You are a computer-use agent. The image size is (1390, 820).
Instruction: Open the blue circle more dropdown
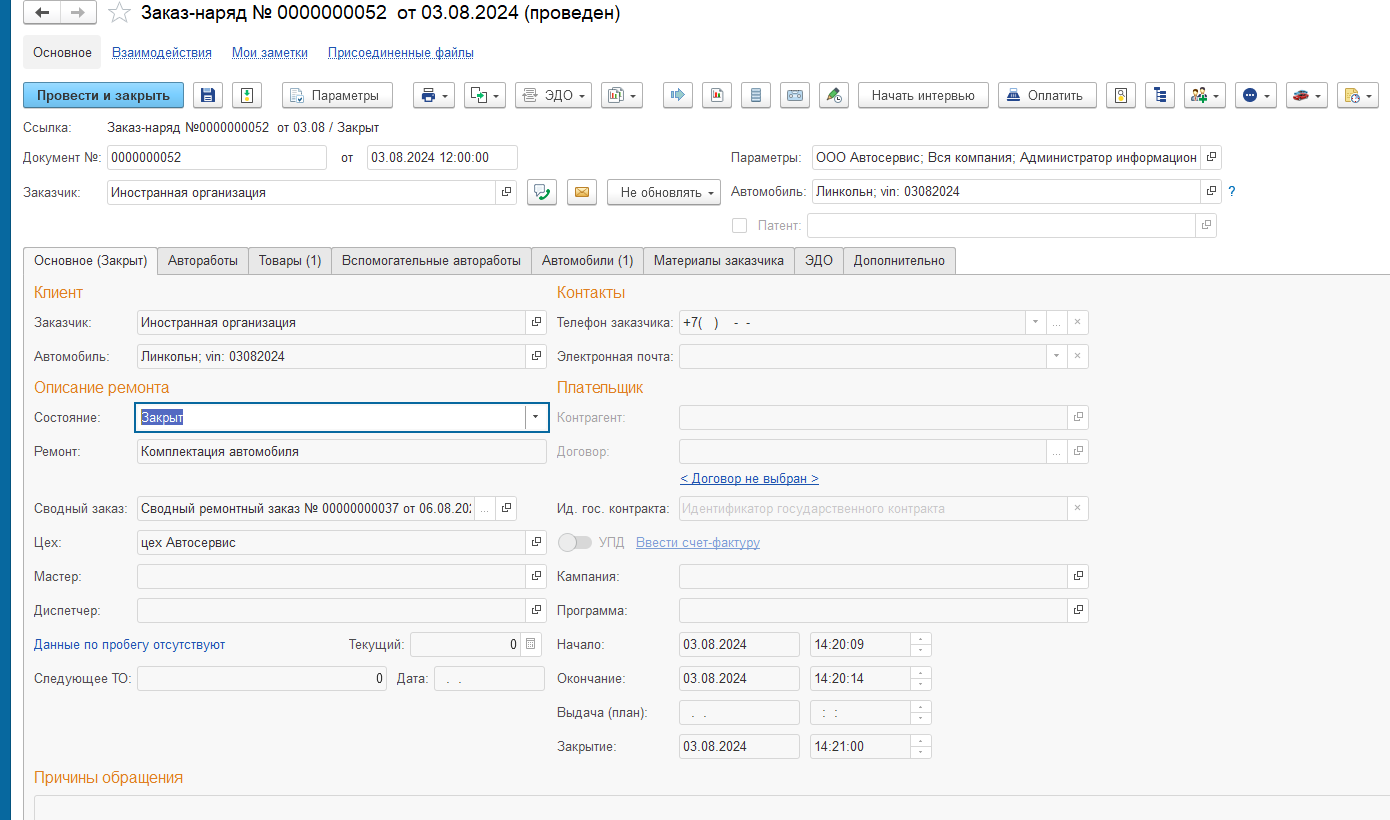(x=1256, y=95)
